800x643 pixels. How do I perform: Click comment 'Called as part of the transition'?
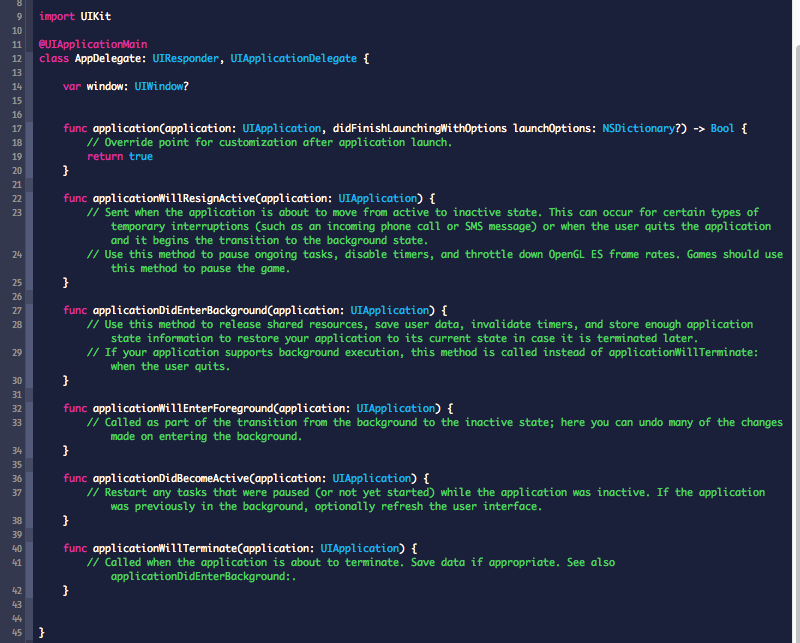point(435,429)
